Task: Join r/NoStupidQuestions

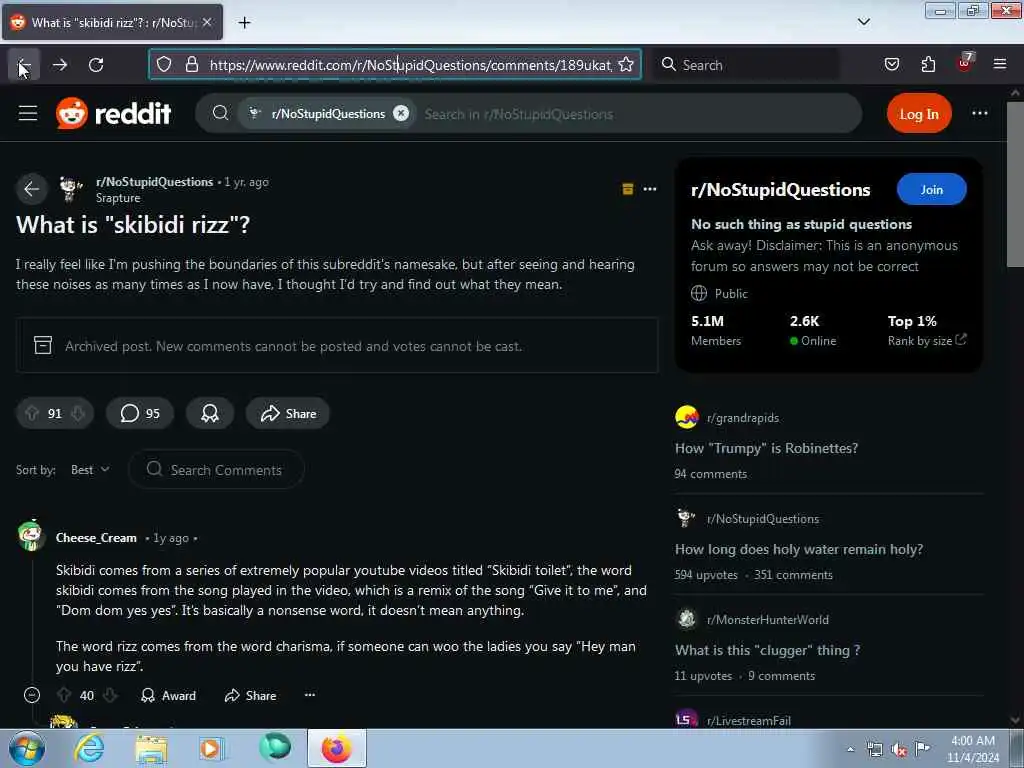Action: (931, 189)
